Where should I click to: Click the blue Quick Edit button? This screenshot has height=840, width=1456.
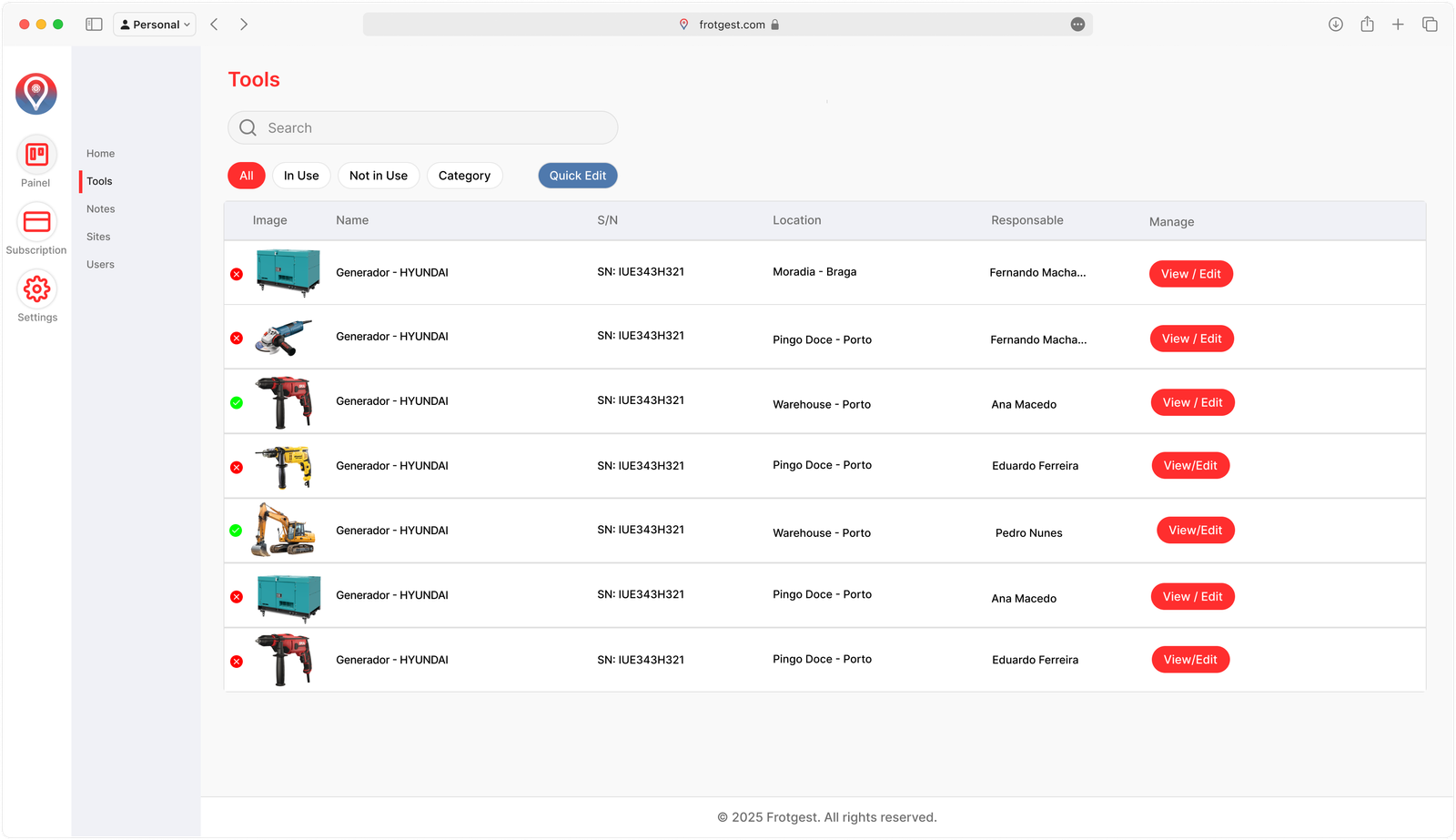pos(578,176)
